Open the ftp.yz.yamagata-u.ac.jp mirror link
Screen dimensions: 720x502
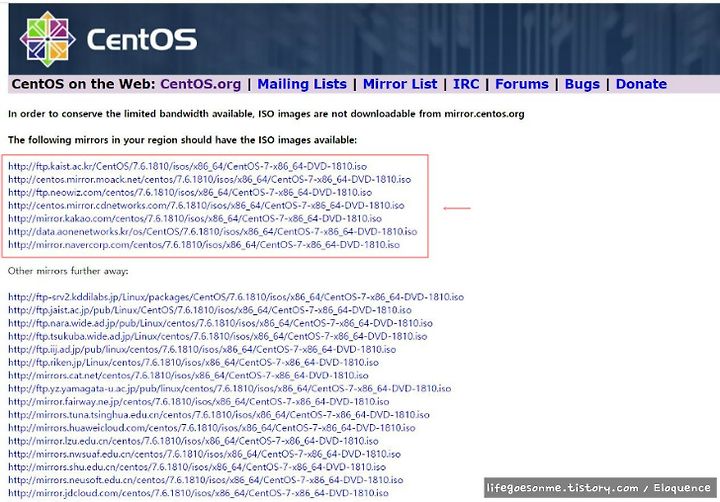230,389
